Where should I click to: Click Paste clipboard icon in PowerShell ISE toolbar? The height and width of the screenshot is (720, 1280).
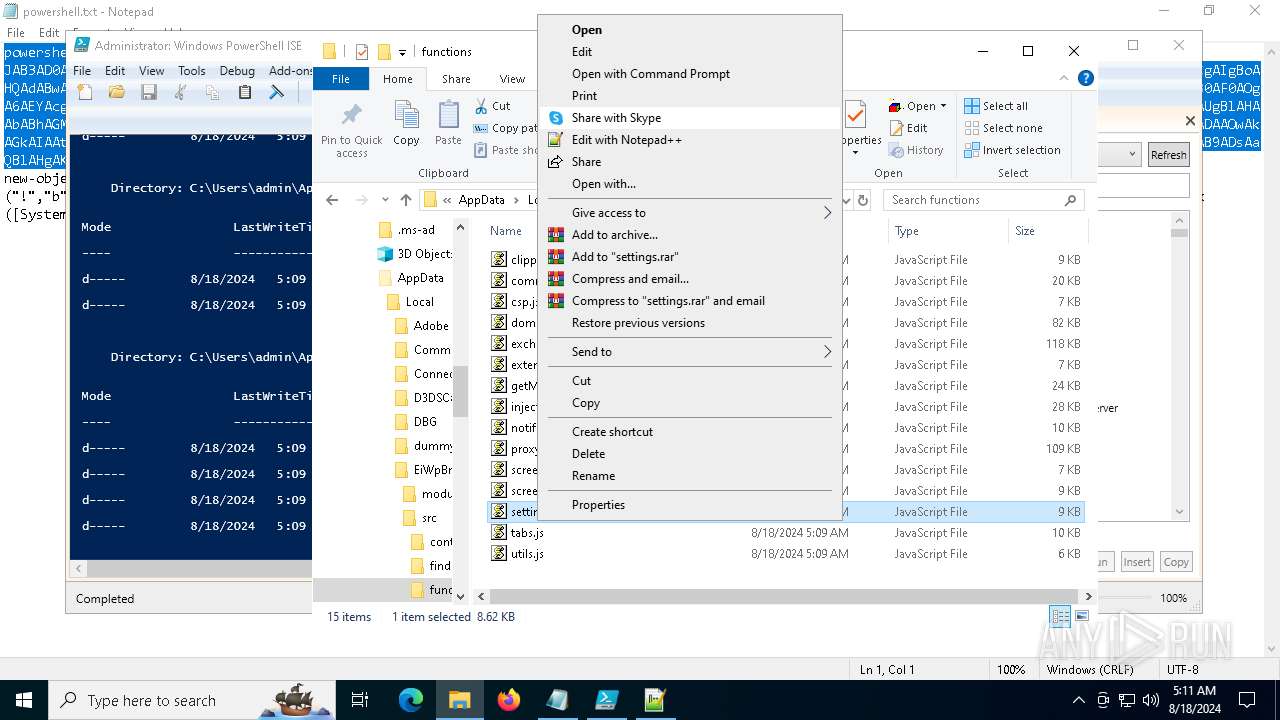[245, 92]
